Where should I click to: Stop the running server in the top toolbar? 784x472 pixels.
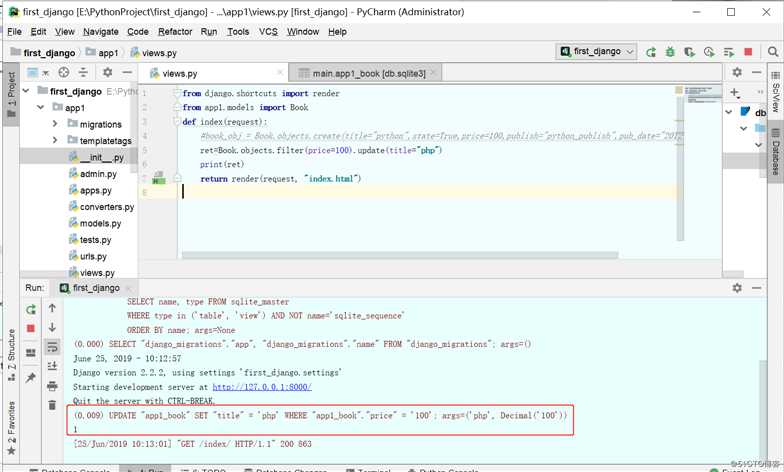pos(748,52)
